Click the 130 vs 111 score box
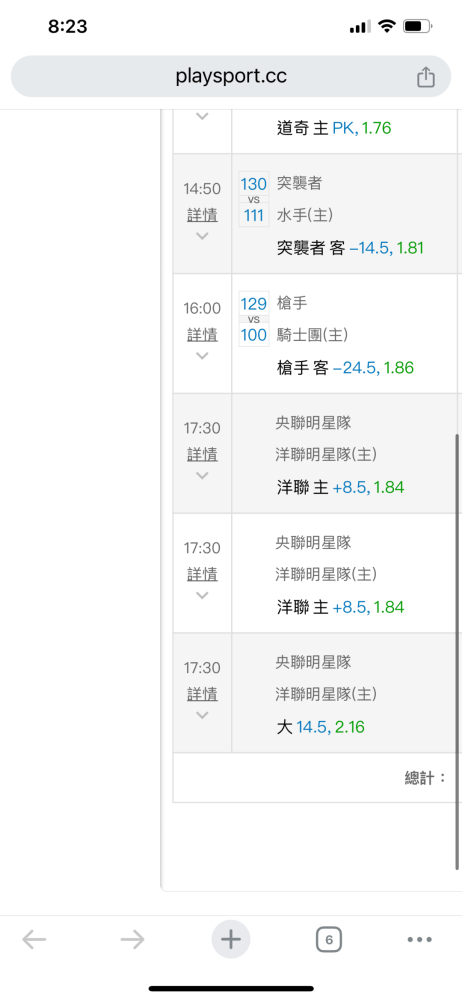 point(254,199)
